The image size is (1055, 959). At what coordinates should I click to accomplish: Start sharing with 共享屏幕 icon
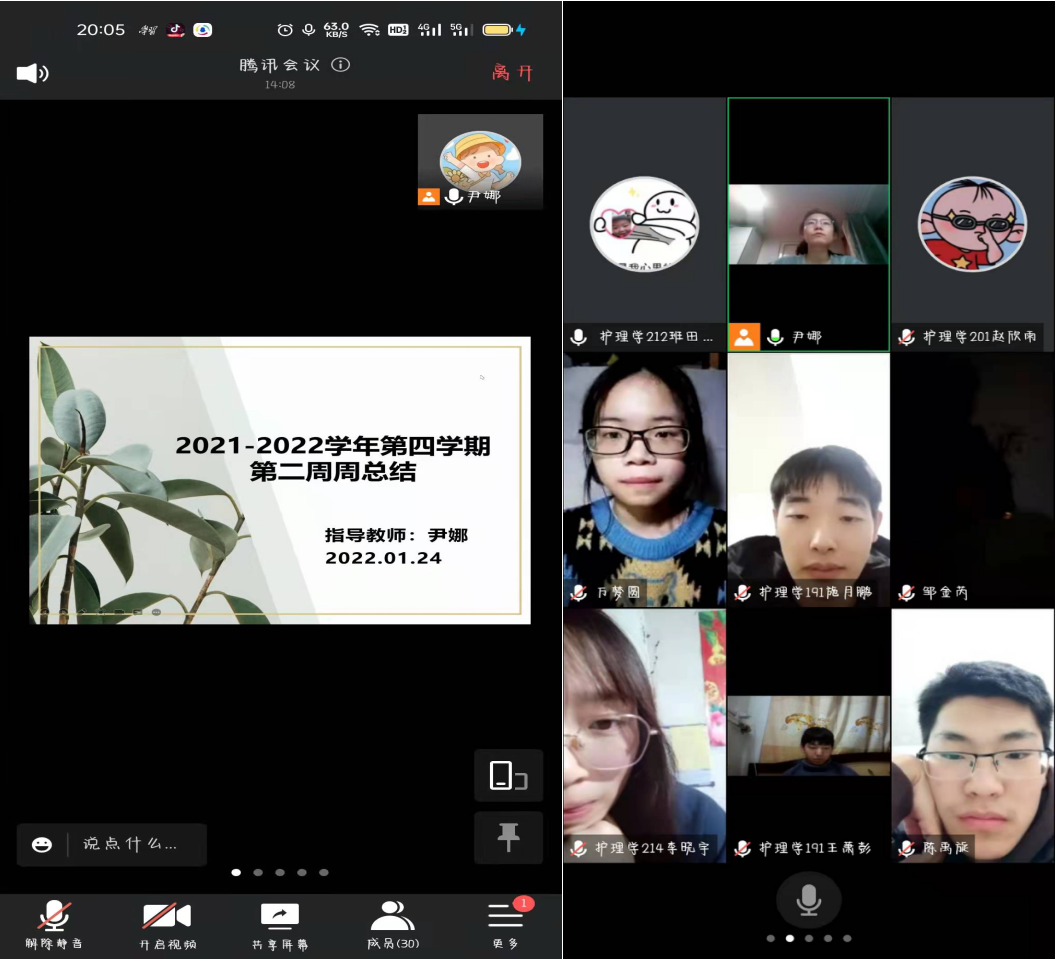tap(280, 923)
